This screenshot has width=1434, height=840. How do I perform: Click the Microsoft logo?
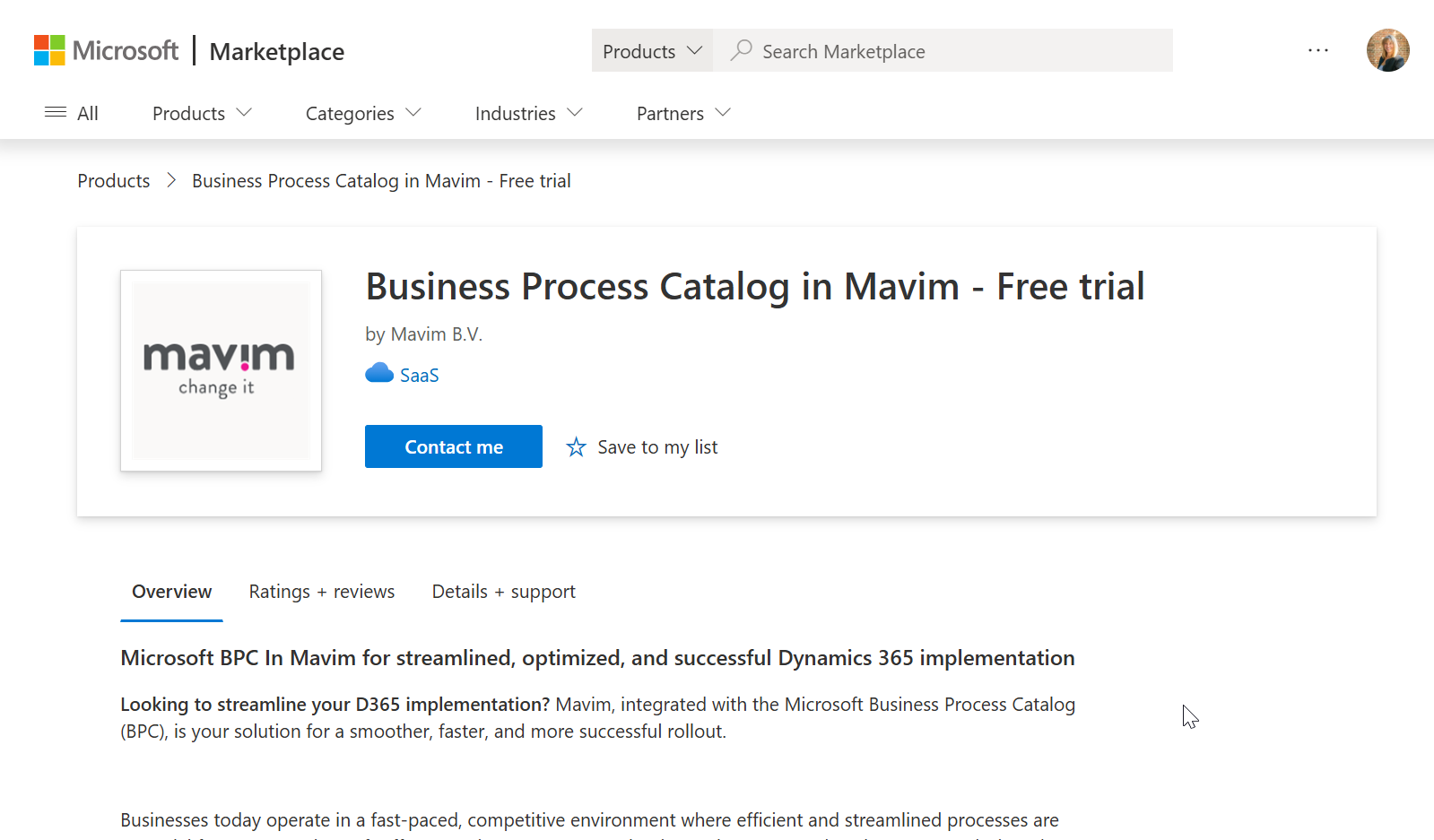coord(106,50)
